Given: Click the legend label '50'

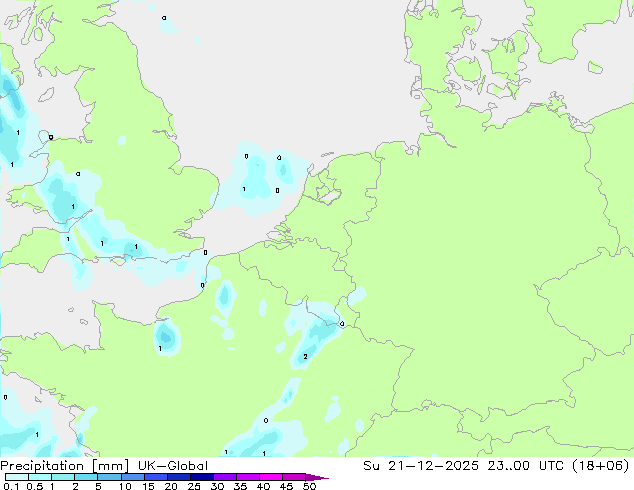Looking at the screenshot, I should 309,486.
